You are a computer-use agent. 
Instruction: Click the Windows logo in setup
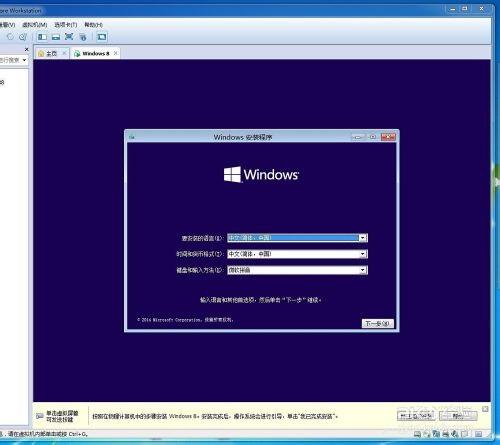point(261,174)
